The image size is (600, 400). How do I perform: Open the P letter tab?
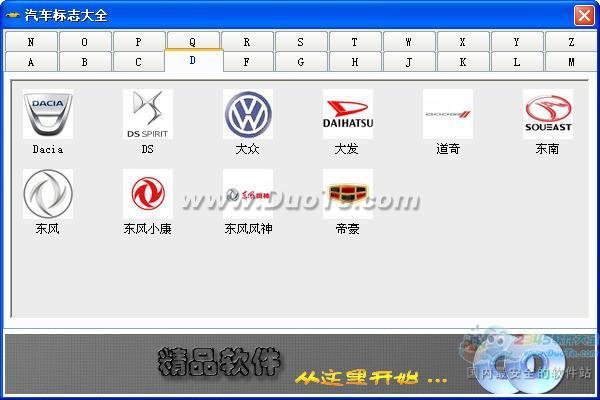click(139, 41)
